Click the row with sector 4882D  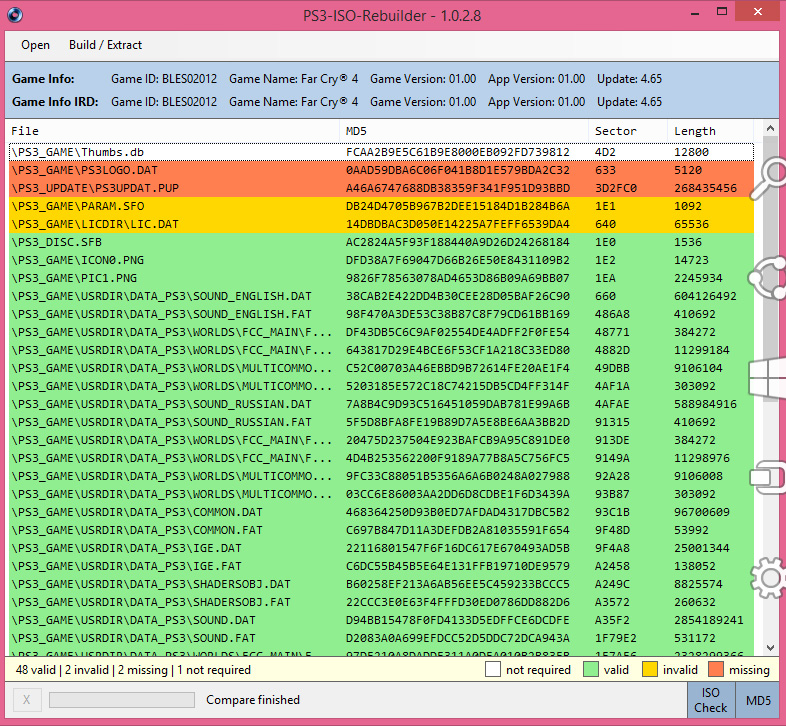(x=381, y=350)
